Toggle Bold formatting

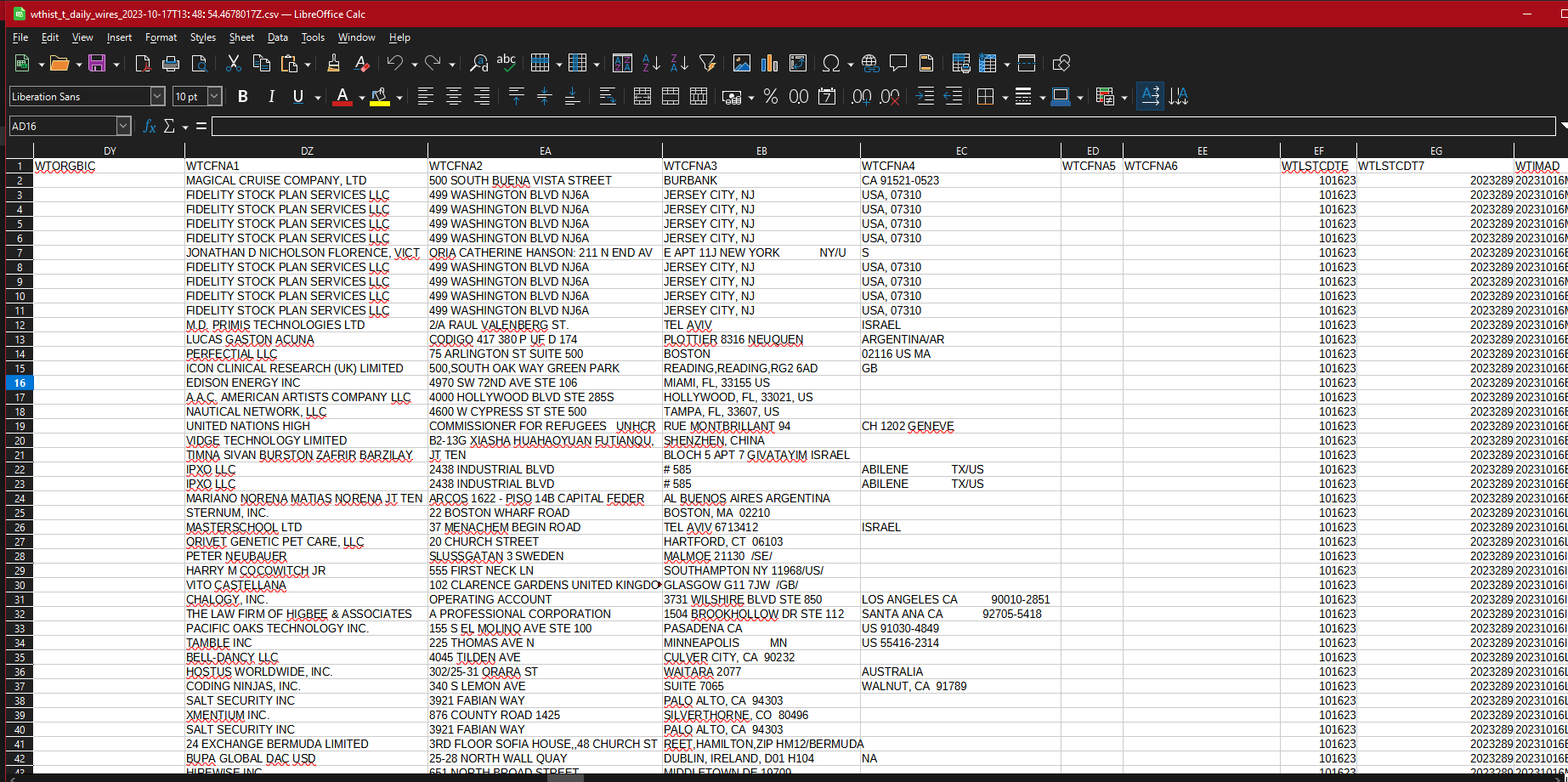tap(243, 96)
